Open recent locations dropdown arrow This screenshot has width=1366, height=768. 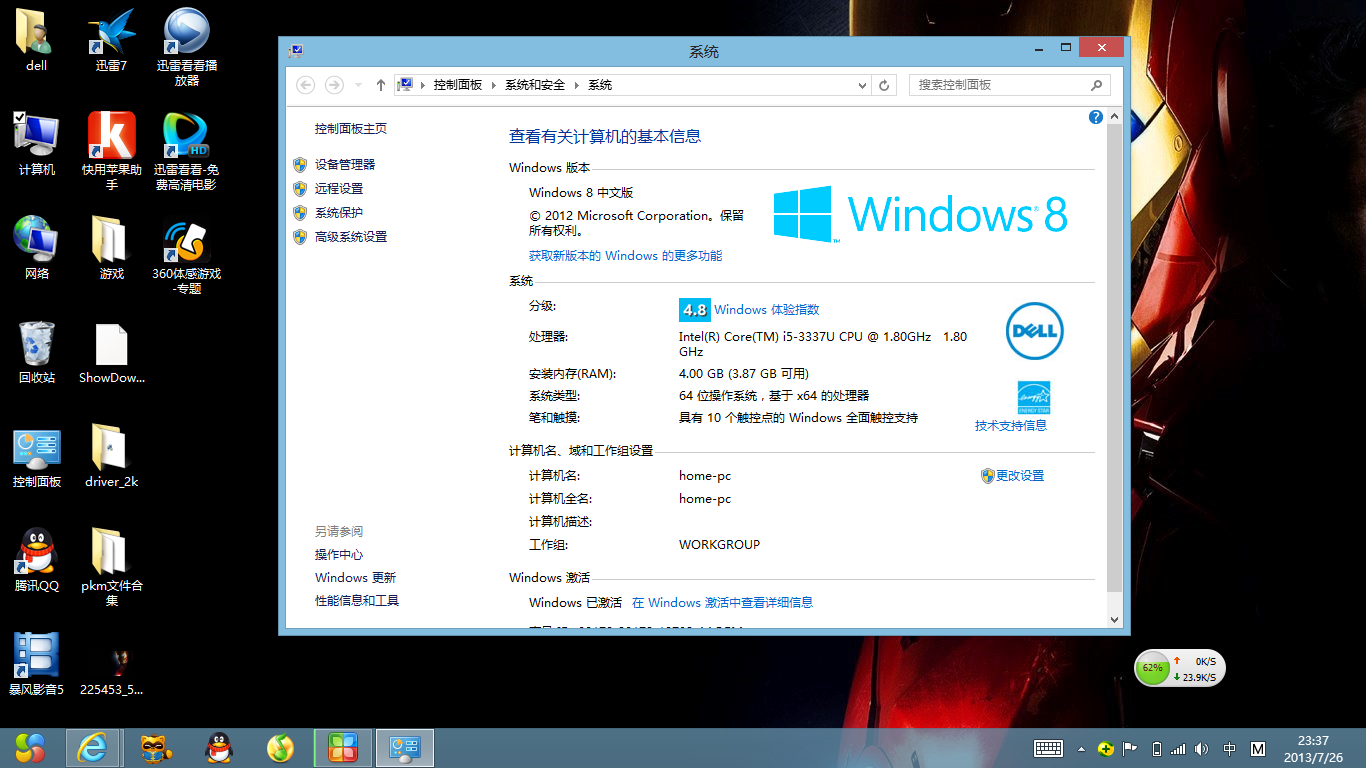pyautogui.click(x=358, y=85)
